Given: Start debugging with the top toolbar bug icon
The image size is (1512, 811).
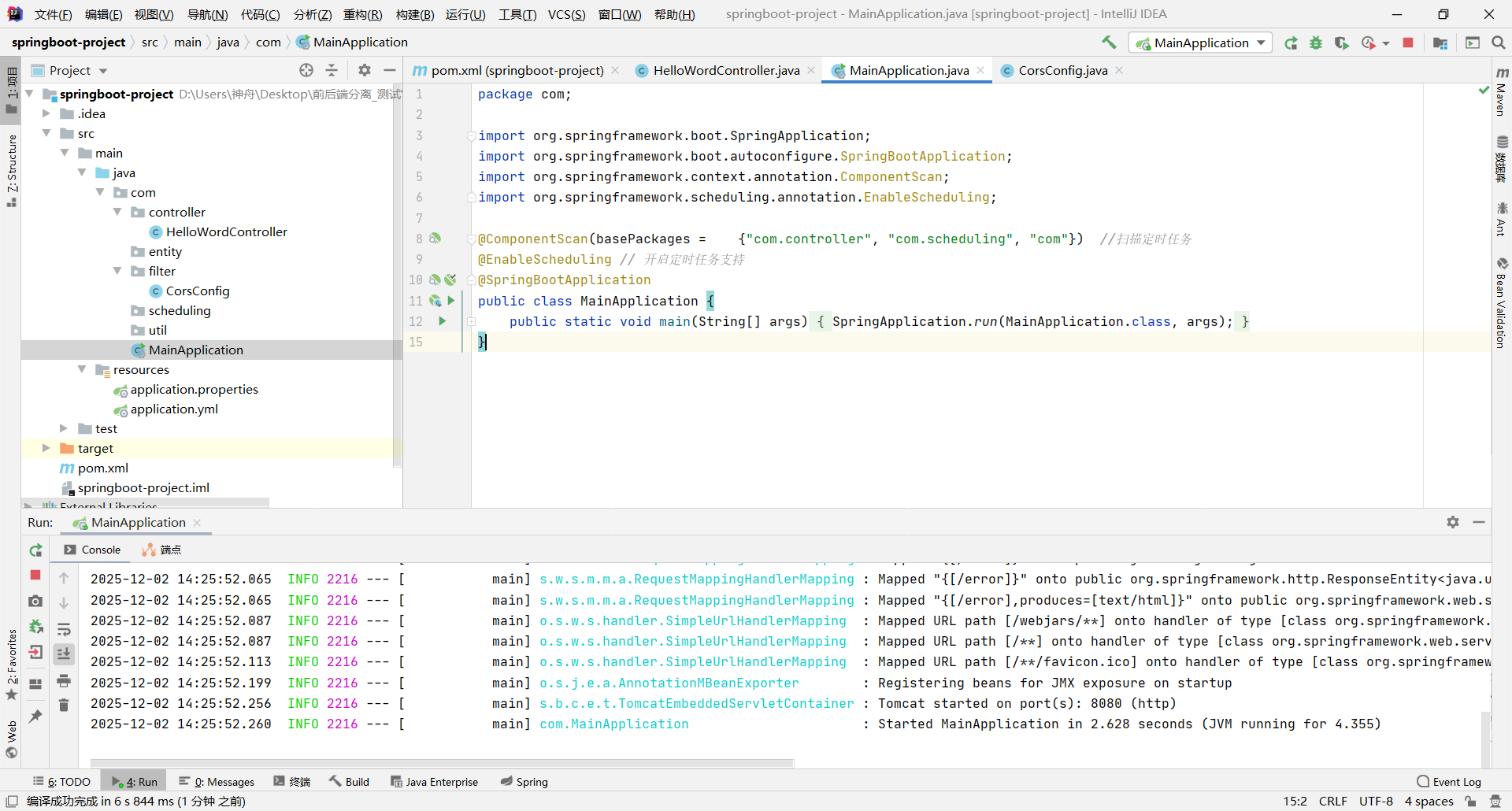Looking at the screenshot, I should (x=1316, y=43).
